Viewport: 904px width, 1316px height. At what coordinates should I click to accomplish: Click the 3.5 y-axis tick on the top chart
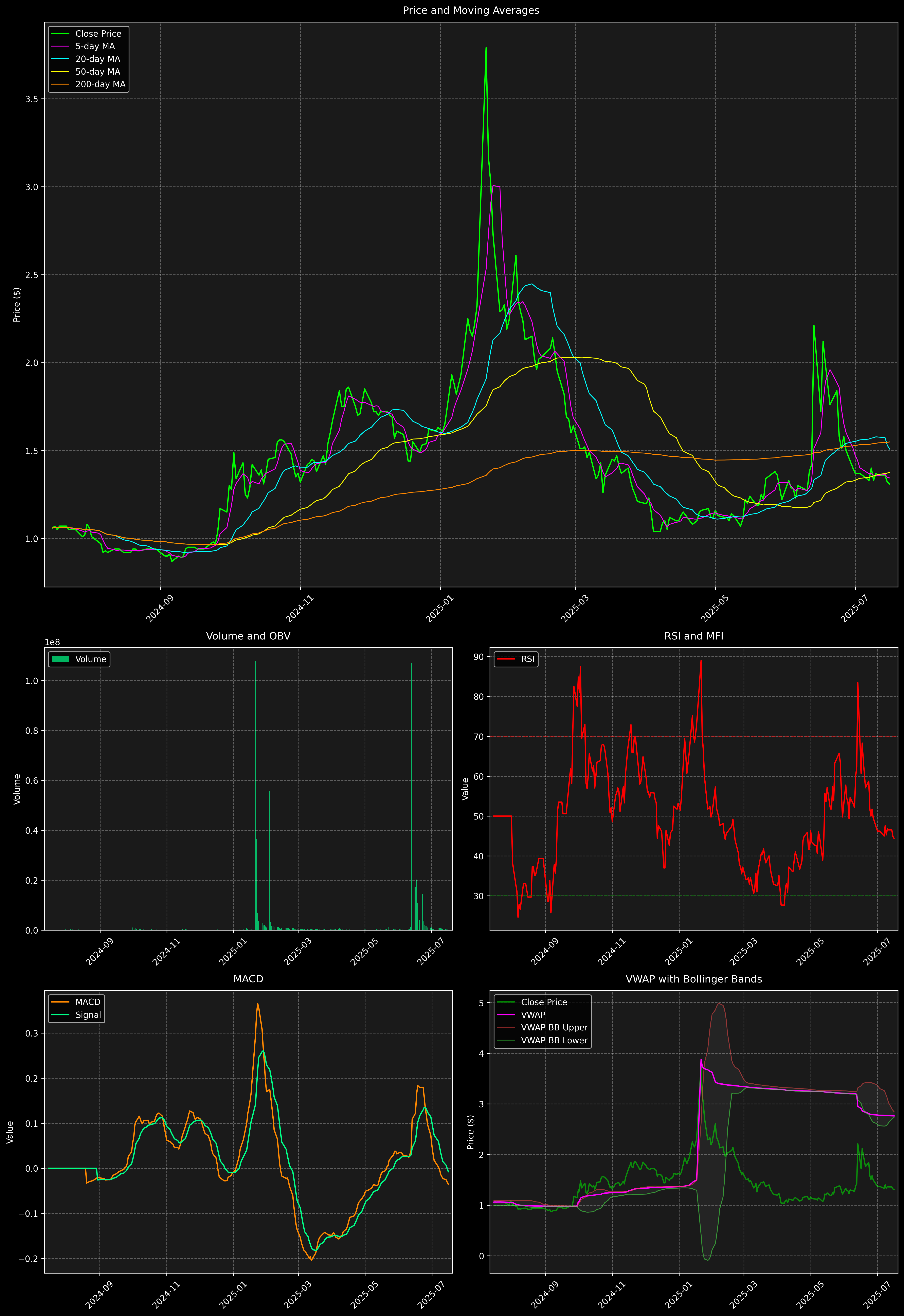tap(32, 99)
